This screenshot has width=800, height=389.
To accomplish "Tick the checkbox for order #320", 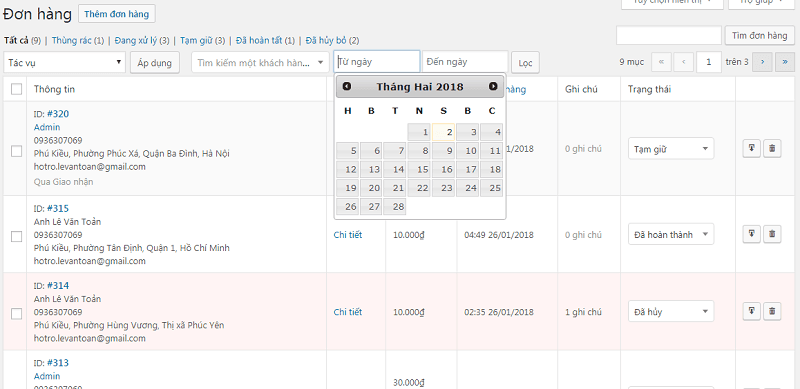I will [16, 151].
